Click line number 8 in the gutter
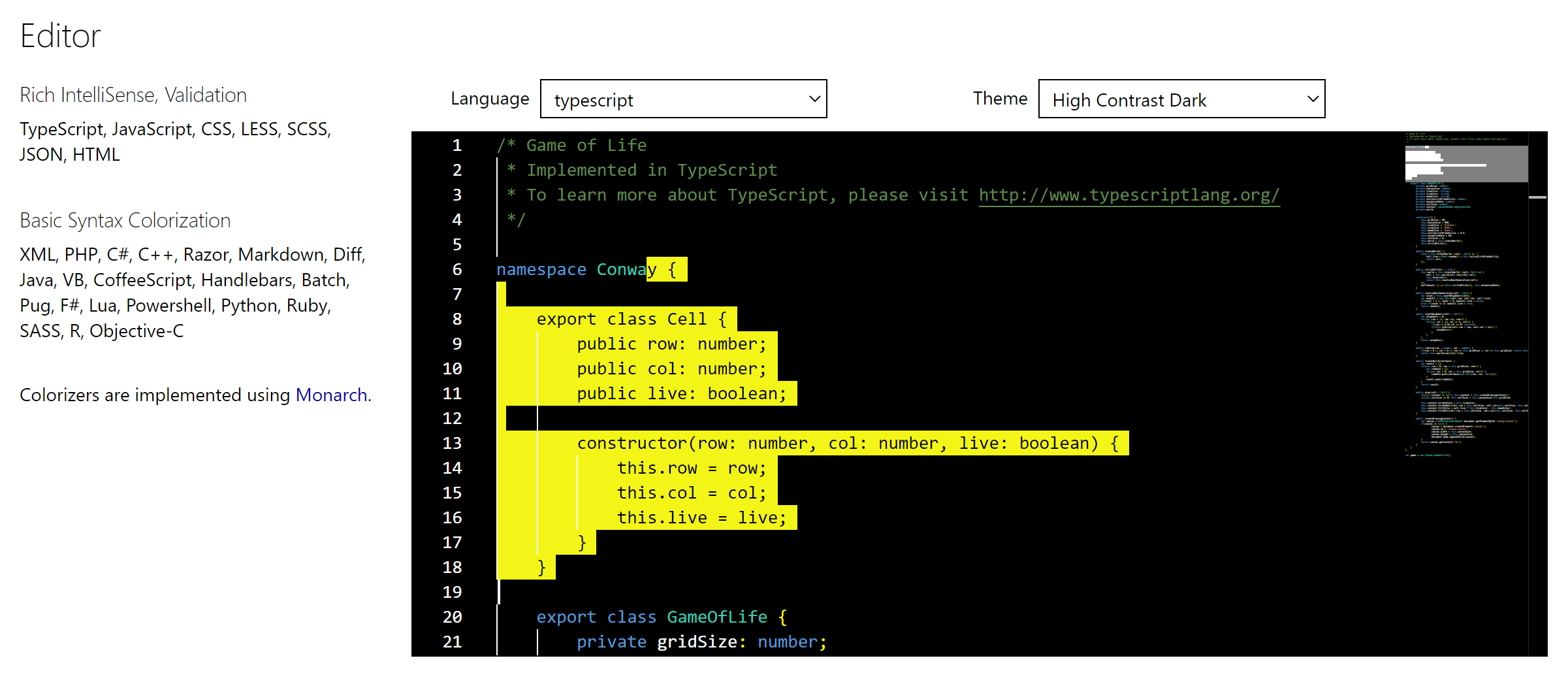The height and width of the screenshot is (688, 1568). (x=457, y=319)
